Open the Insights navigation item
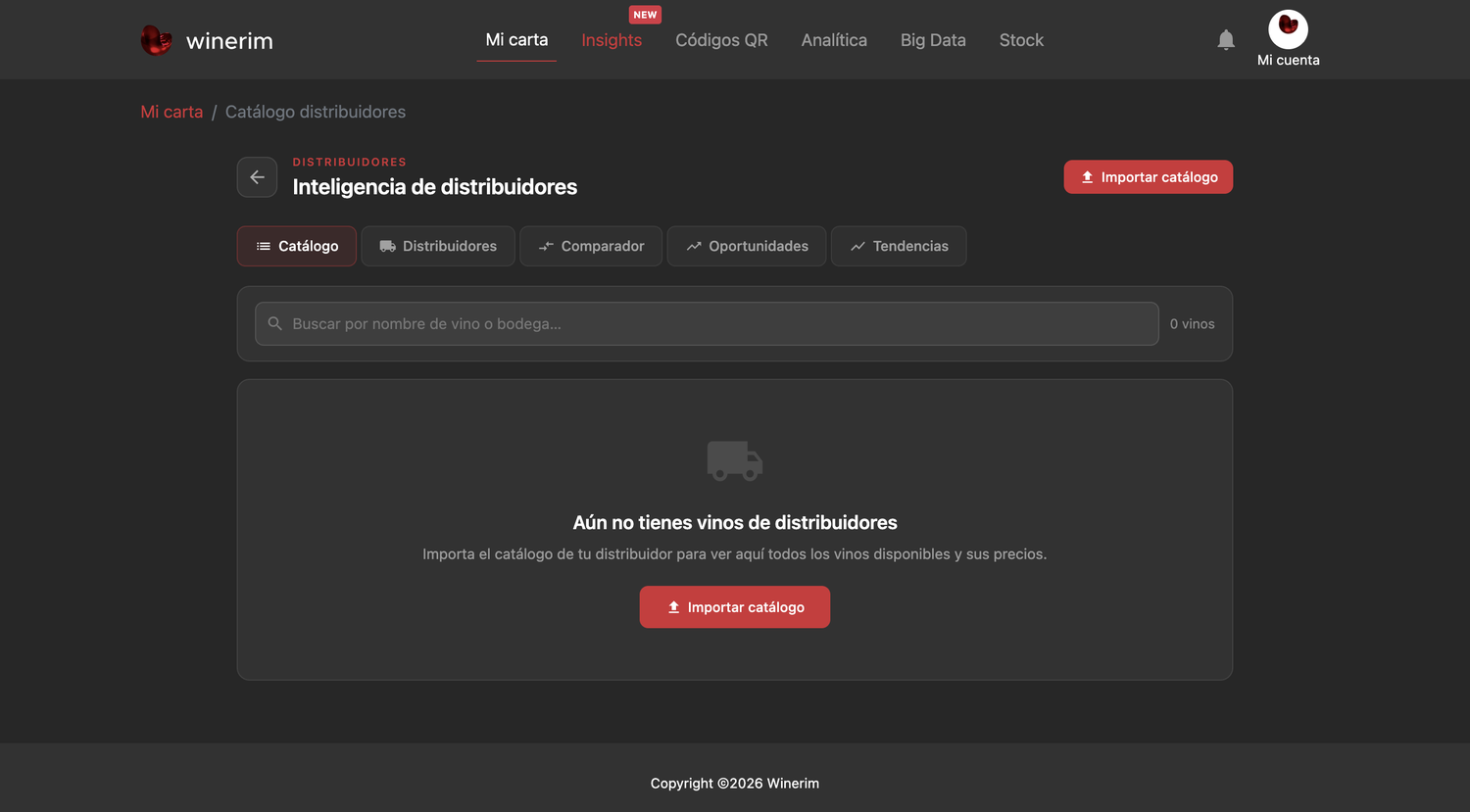The width and height of the screenshot is (1470, 812). 612,40
